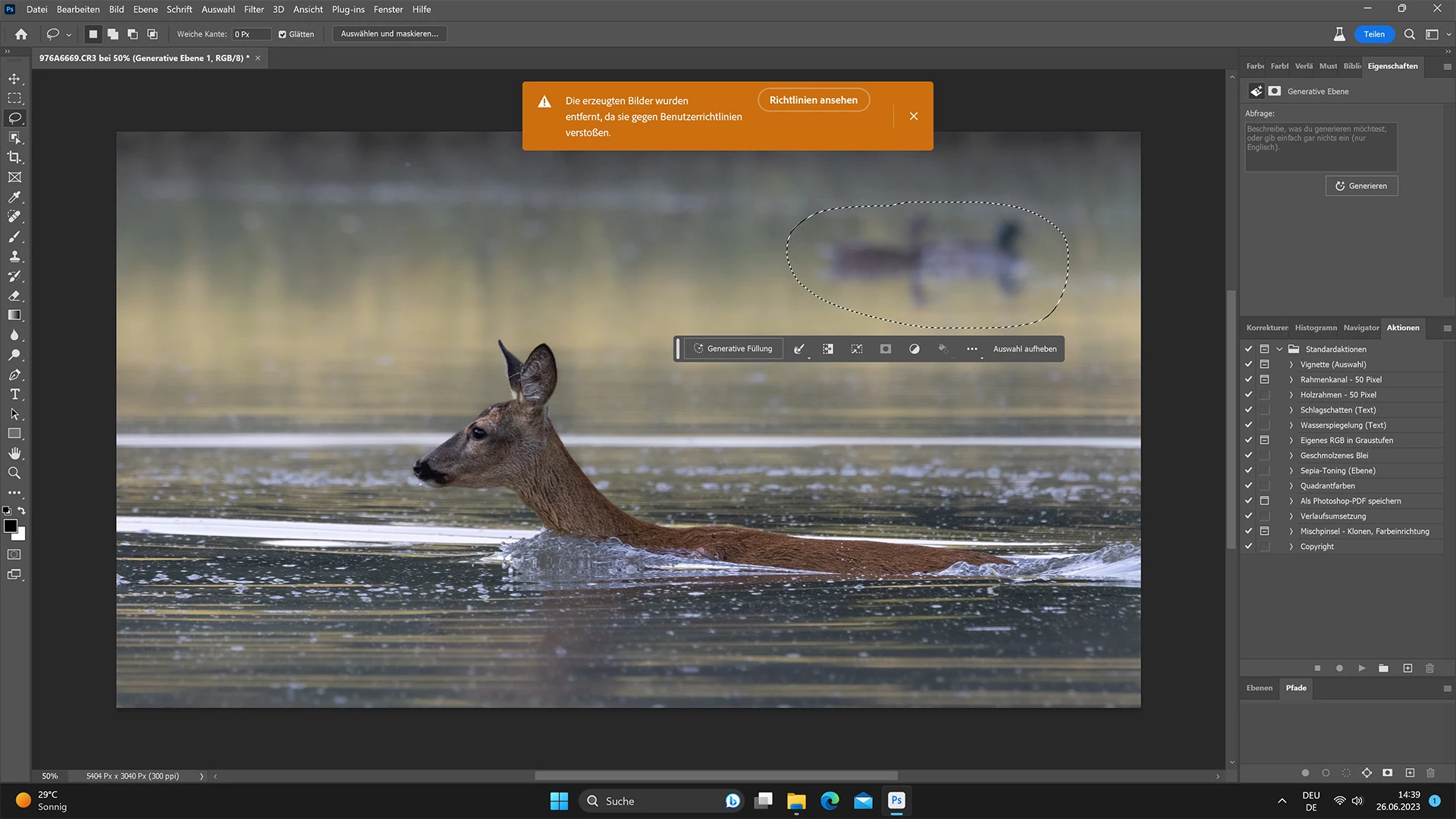Select the Zoom tool
The image size is (1456, 819).
14,473
